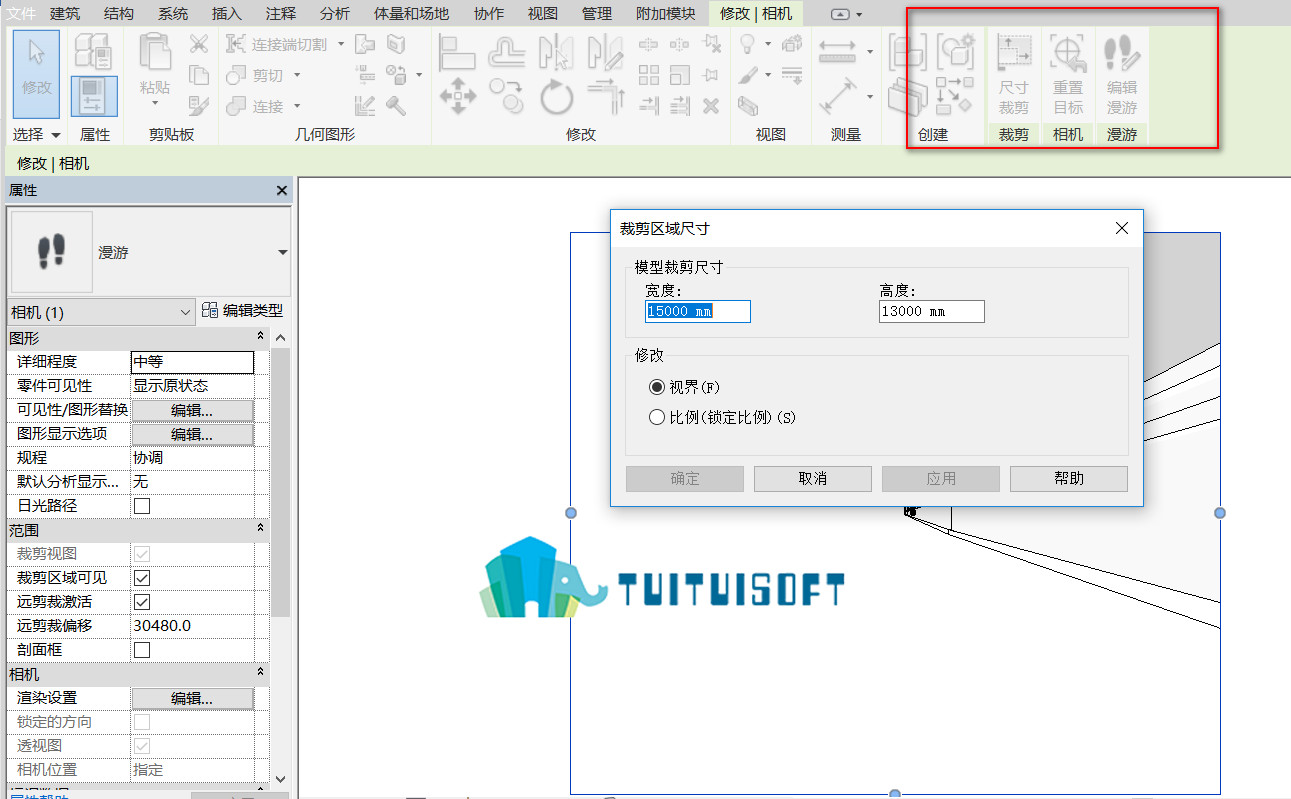1291x799 pixels.
Task: Select the 比例(锁定比例)(S) radio button
Action: click(x=657, y=417)
